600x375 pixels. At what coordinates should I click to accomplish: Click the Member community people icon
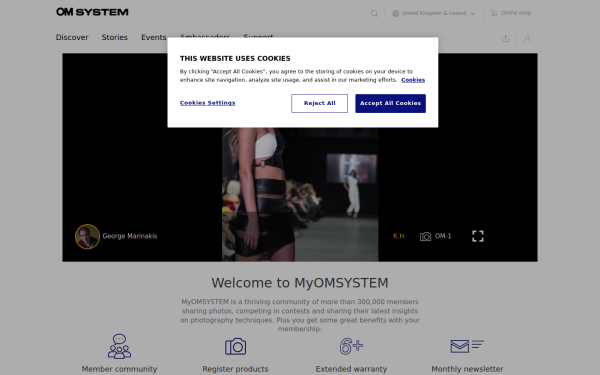119,346
